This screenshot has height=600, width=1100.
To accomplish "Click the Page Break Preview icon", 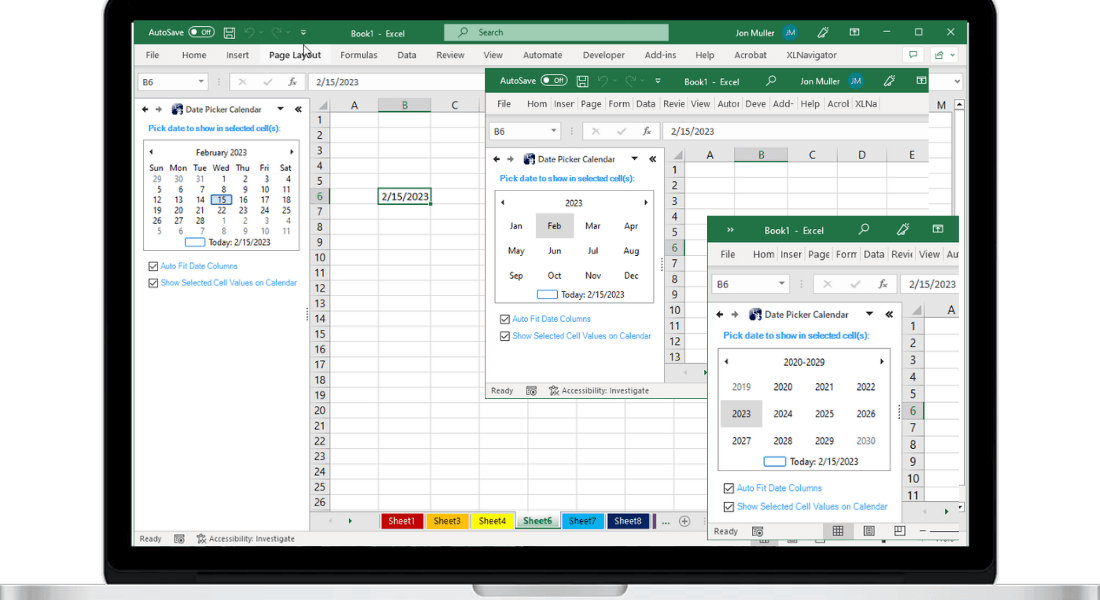I will coord(898,531).
